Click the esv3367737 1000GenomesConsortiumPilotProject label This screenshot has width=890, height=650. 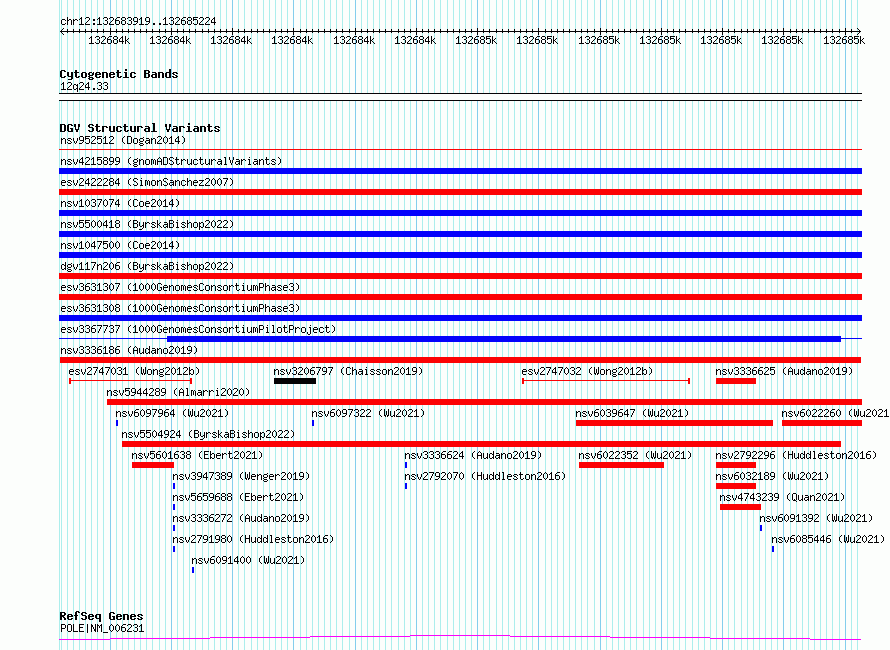pos(198,329)
